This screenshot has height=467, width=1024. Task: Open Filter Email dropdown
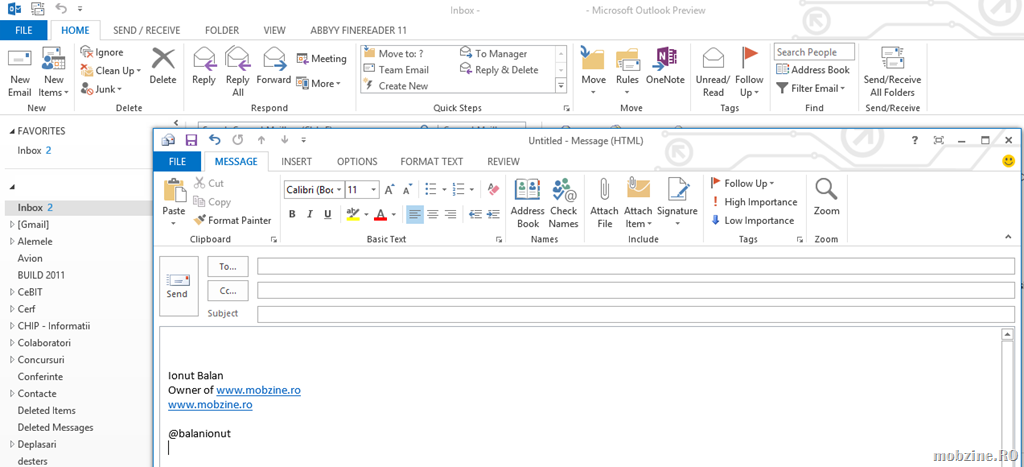click(x=810, y=88)
